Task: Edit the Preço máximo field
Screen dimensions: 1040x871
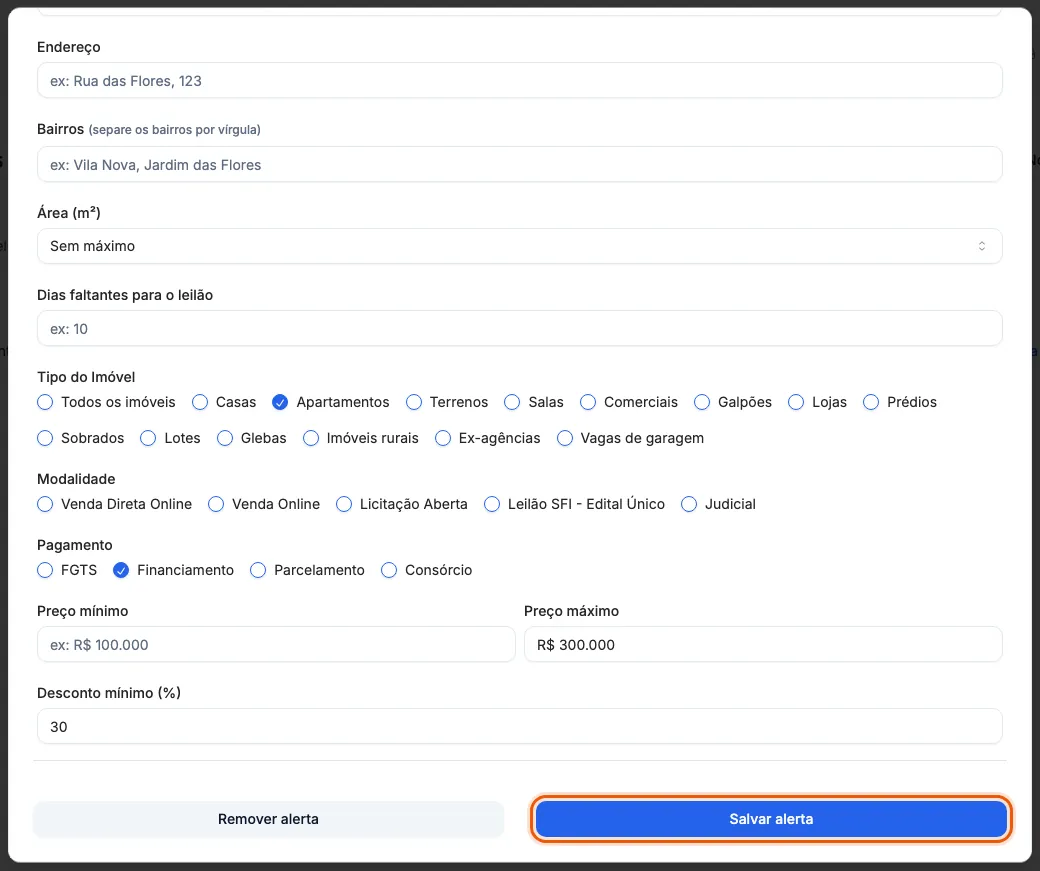Action: tap(763, 644)
